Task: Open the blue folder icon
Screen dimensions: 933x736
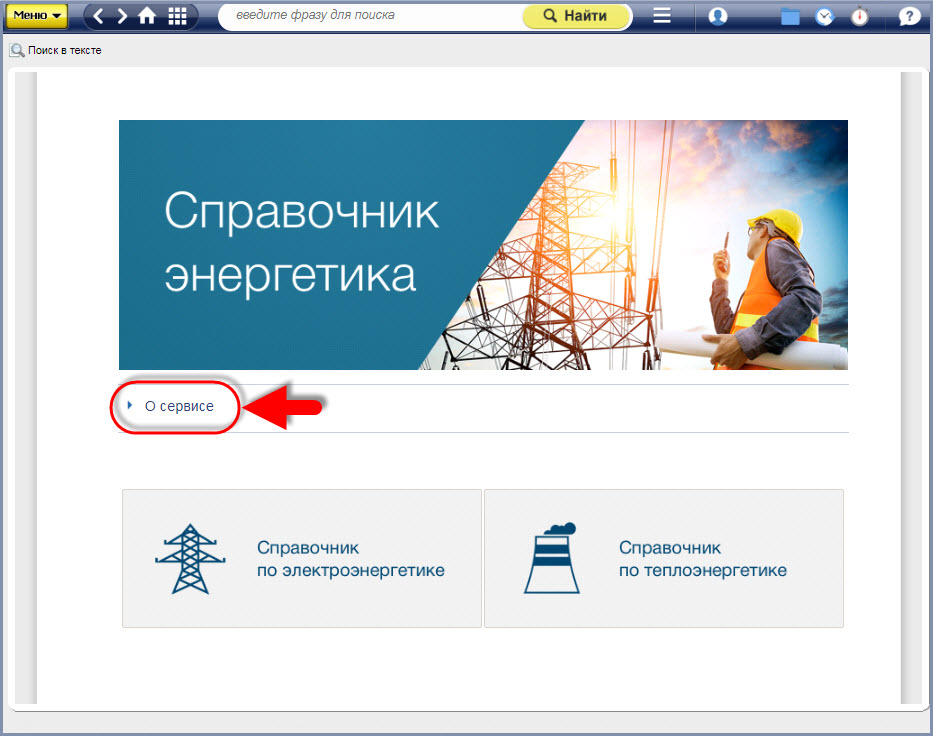Action: (790, 16)
